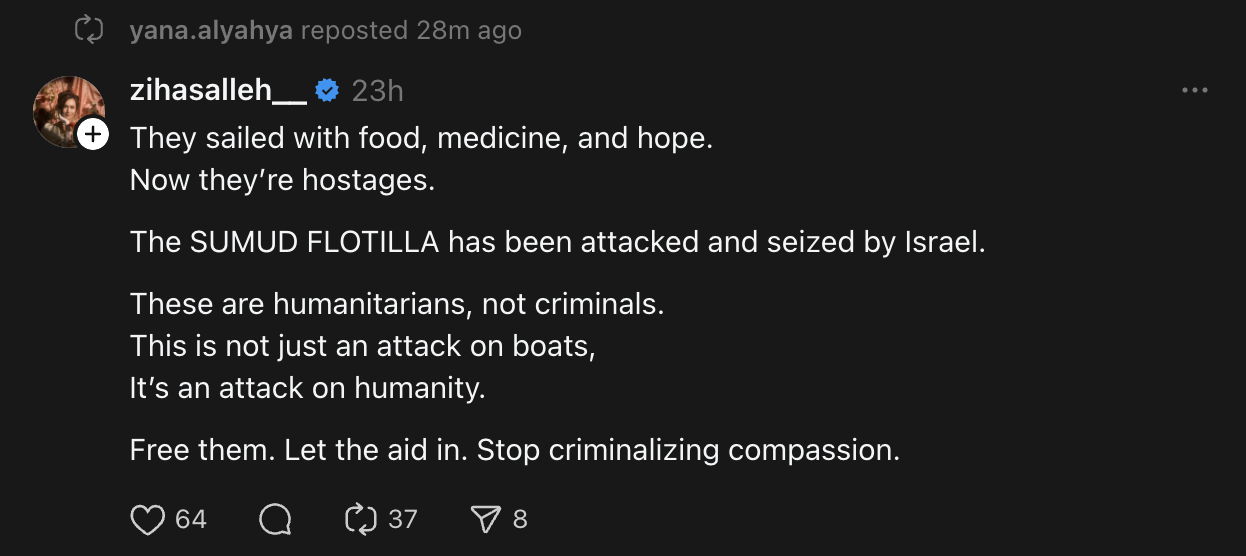Viewport: 1246px width, 556px height.
Task: Visit yana.alyahya's profile link
Action: click(x=211, y=31)
